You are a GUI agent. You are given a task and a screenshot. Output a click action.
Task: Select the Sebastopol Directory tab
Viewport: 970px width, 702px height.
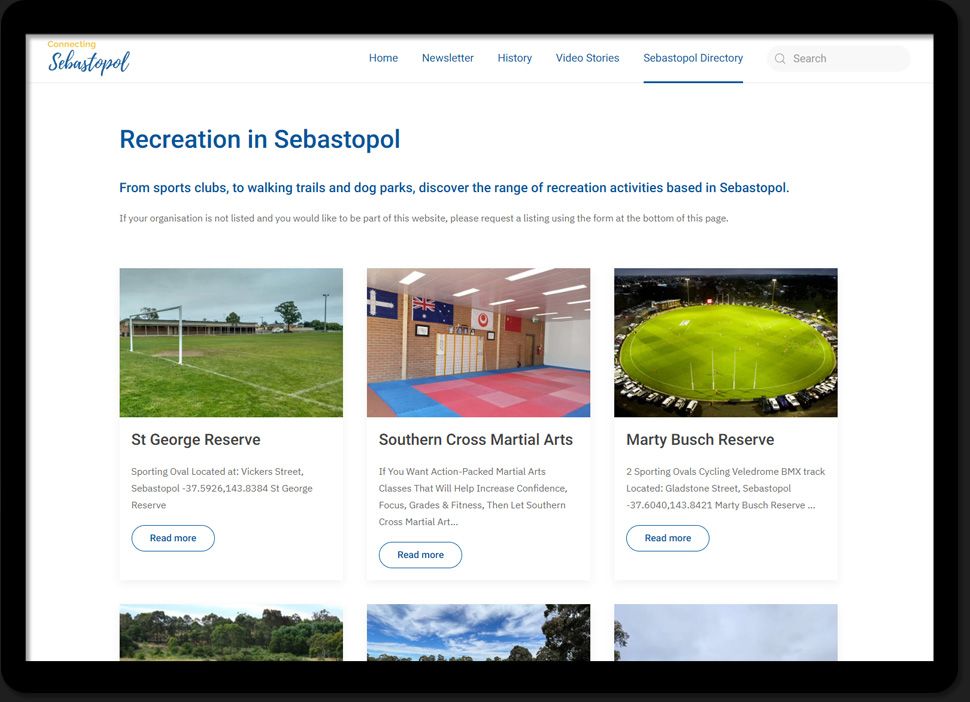[693, 58]
